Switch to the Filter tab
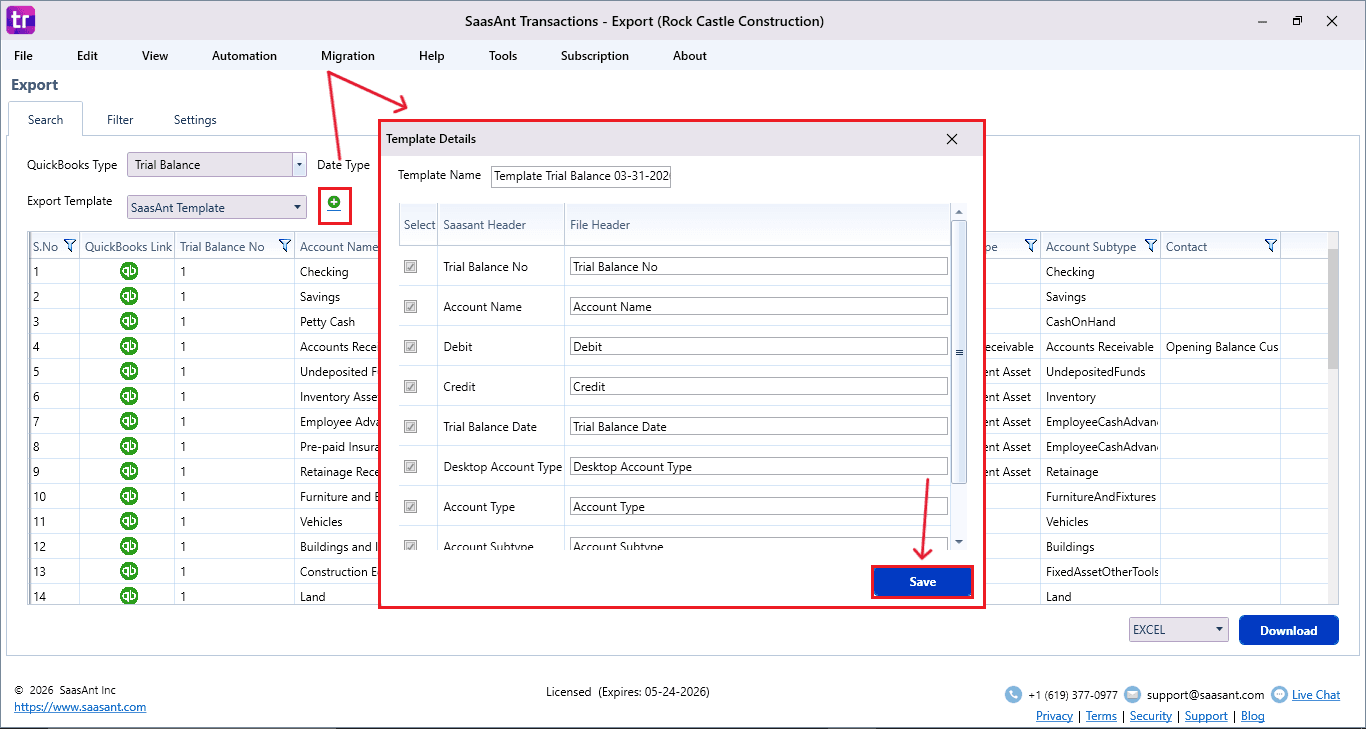The image size is (1366, 729). [120, 119]
